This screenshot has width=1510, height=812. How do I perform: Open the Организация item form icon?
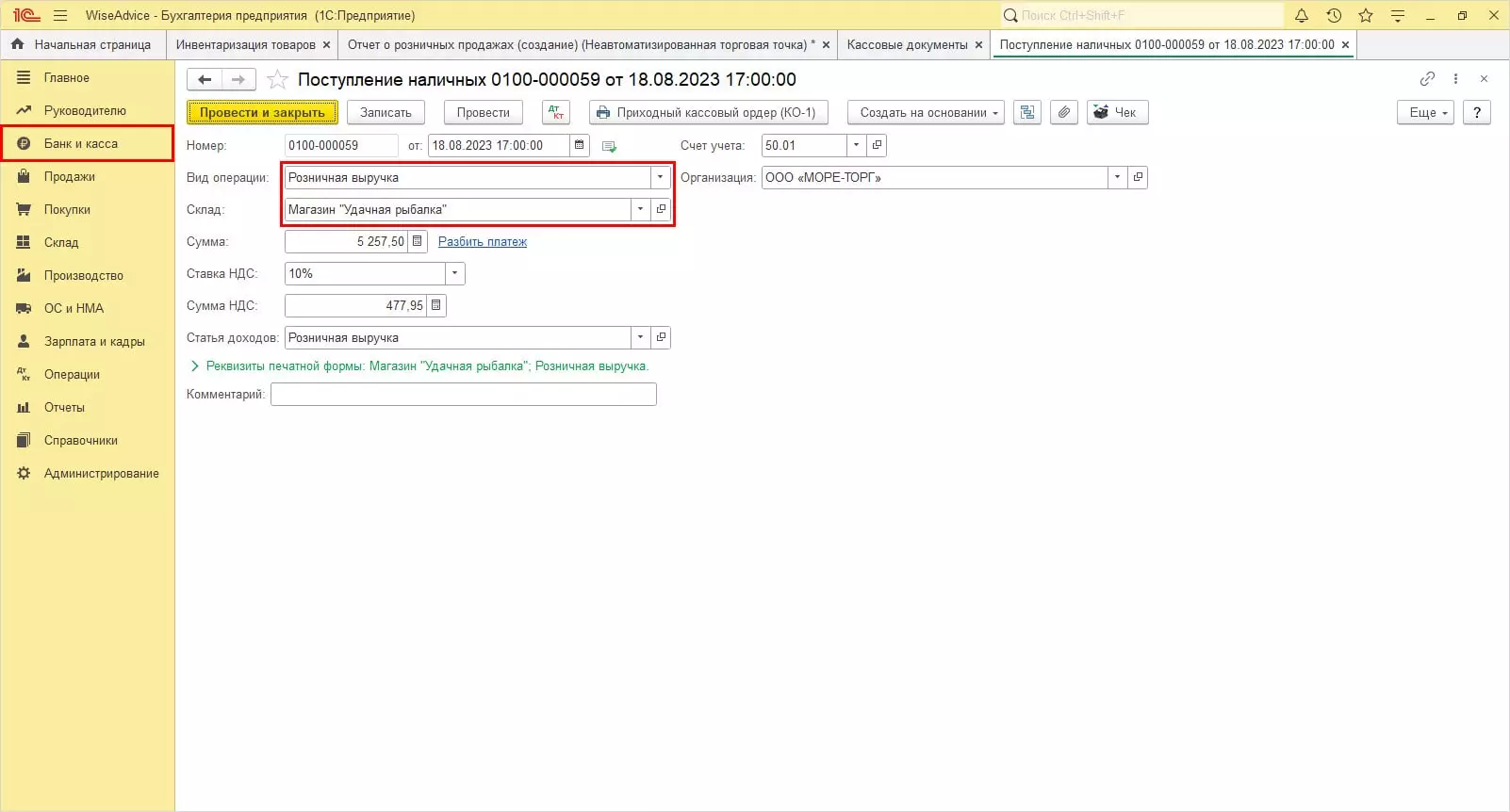(x=1138, y=177)
